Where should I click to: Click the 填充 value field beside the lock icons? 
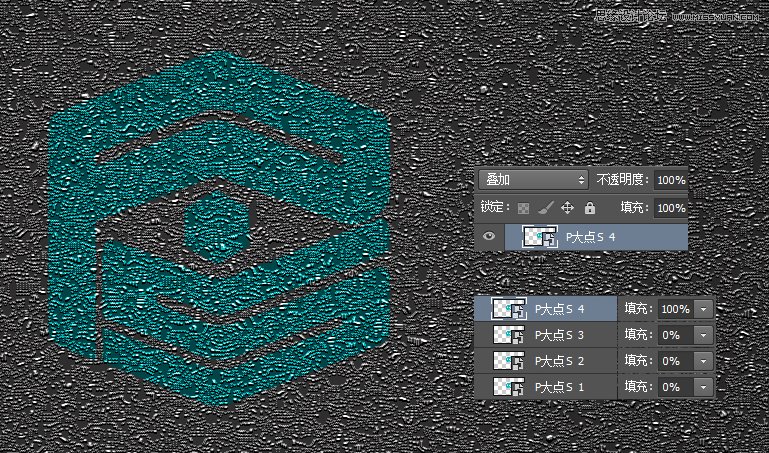(671, 208)
